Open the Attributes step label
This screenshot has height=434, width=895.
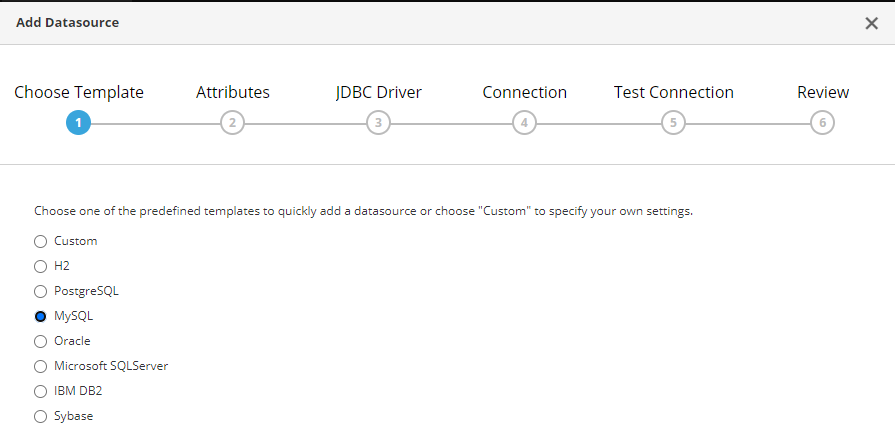coord(232,93)
